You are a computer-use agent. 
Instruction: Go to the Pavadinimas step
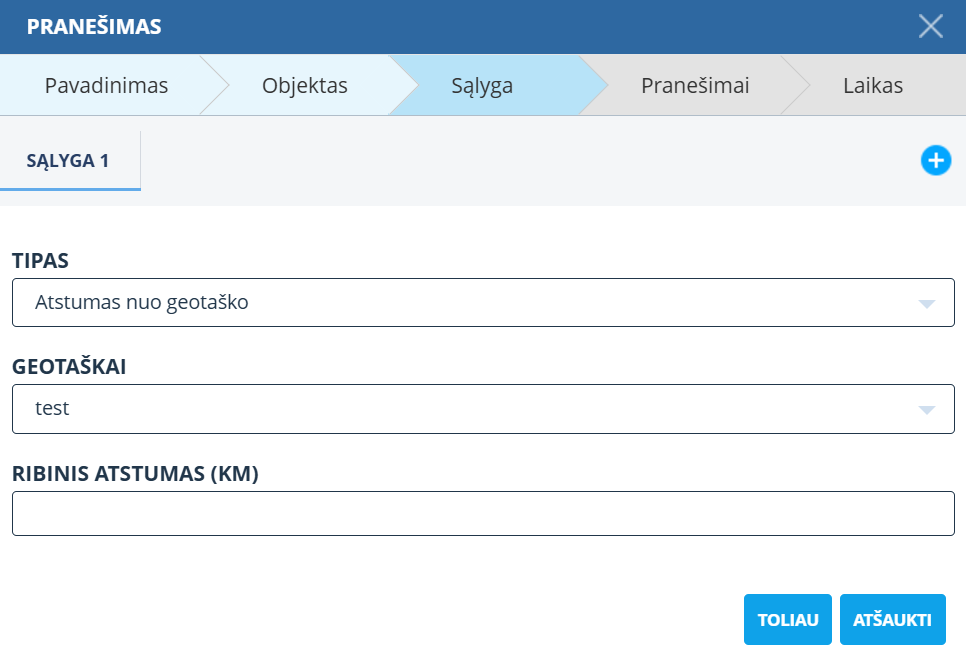tap(106, 86)
